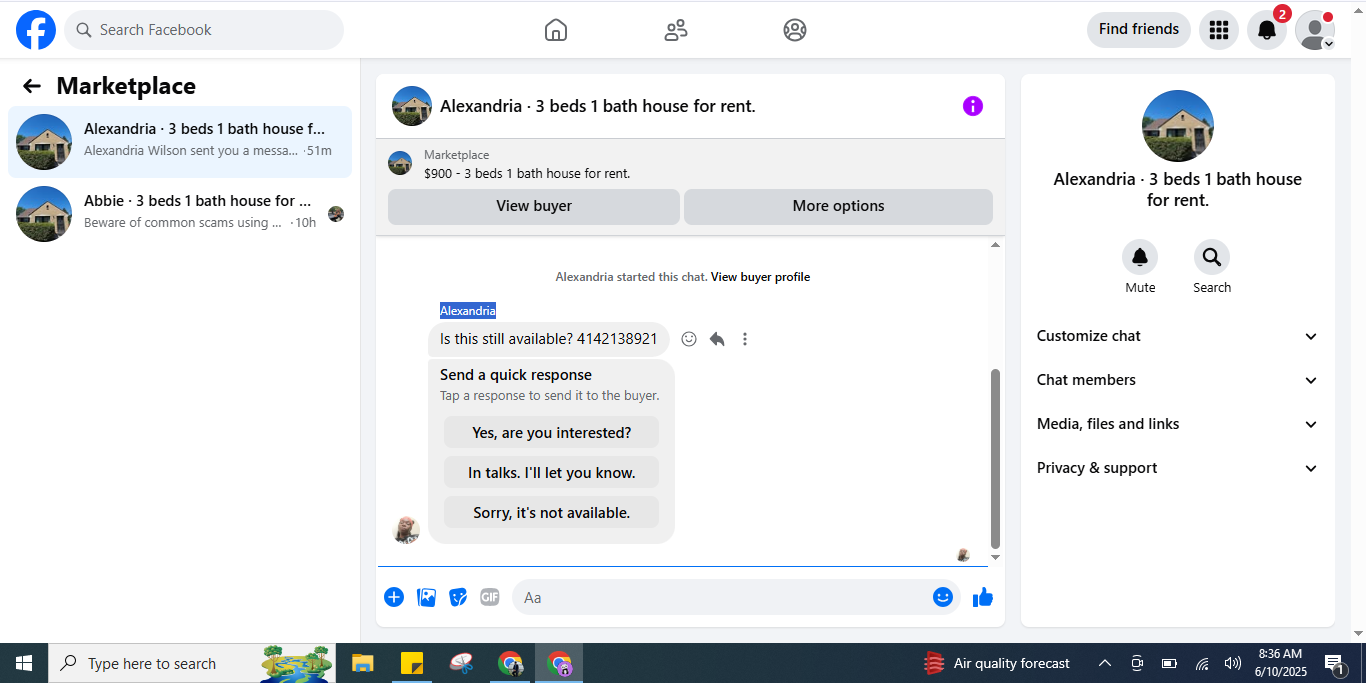Open the GIF selector

(489, 597)
